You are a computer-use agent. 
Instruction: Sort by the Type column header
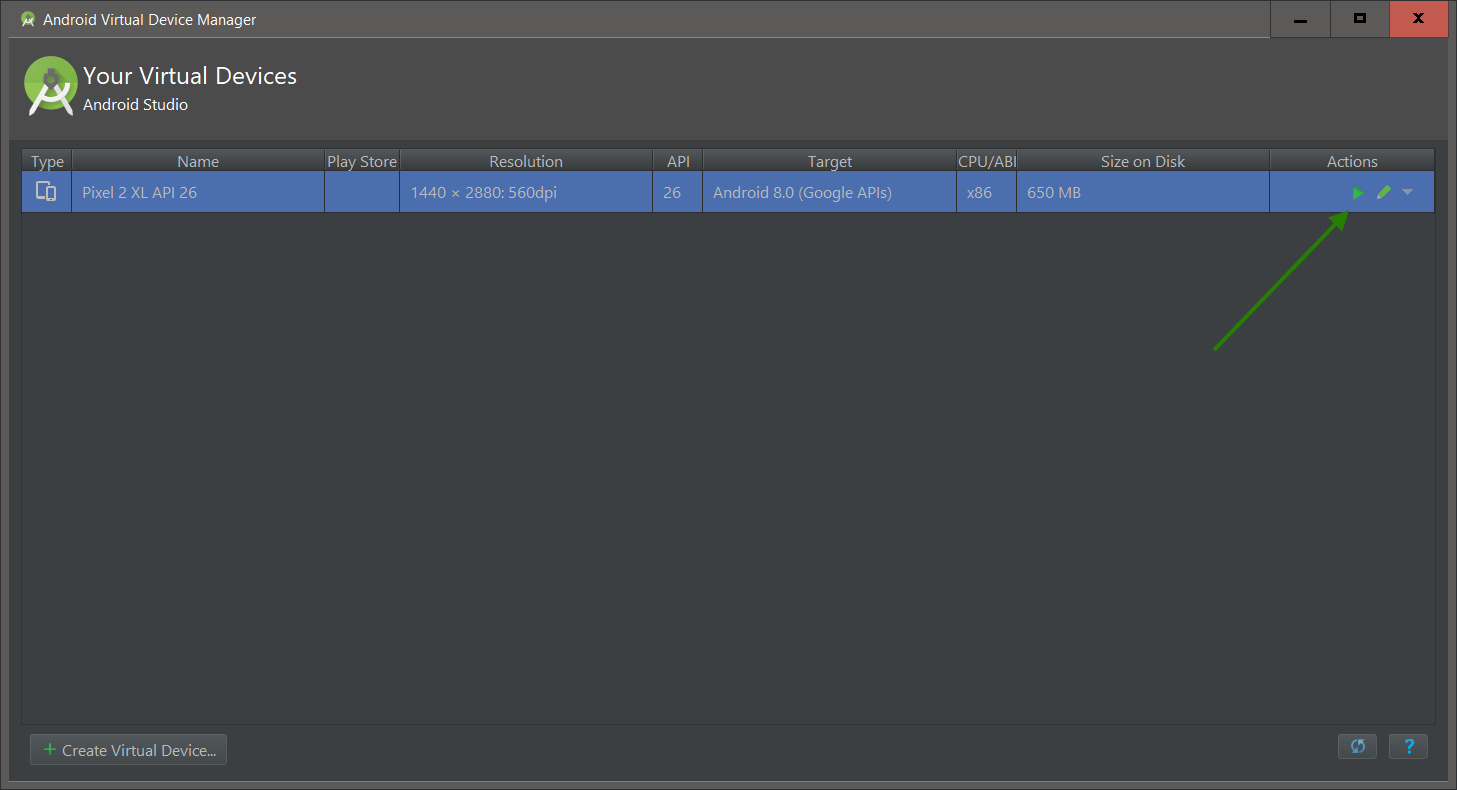coord(47,161)
